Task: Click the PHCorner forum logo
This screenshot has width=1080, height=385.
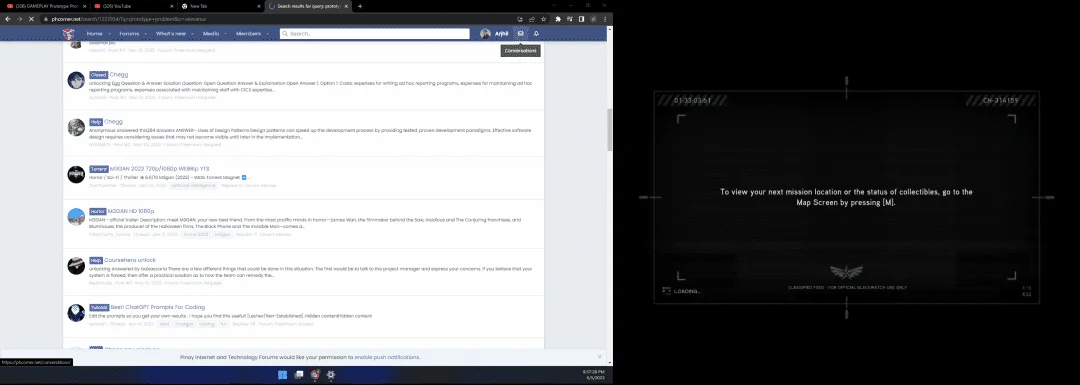Action: (68, 34)
